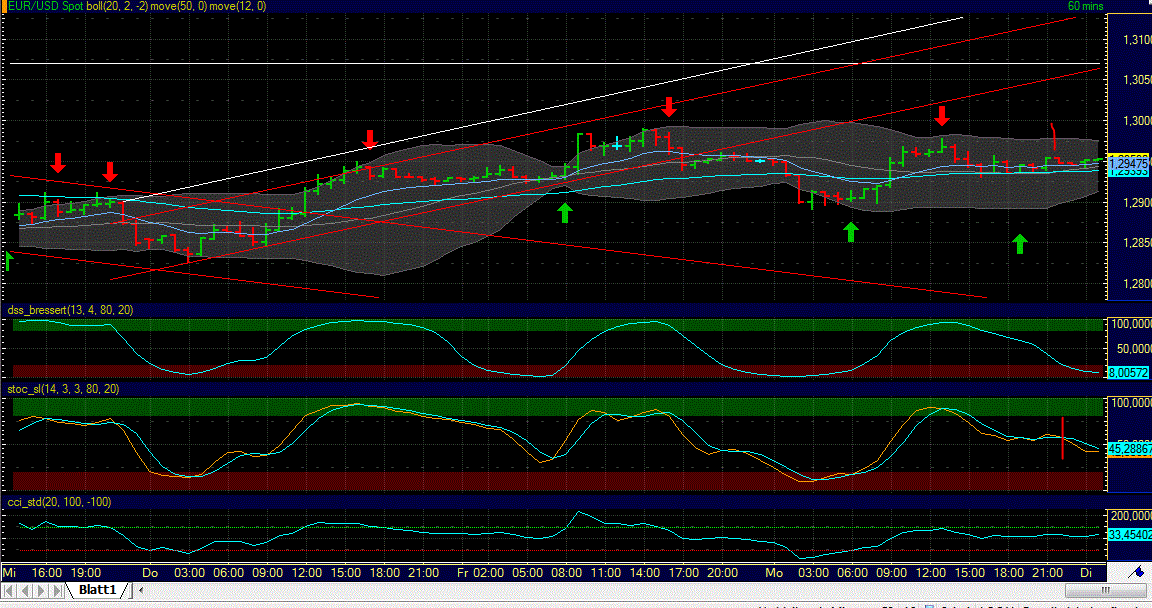The image size is (1152, 608).
Task: Open the dss_bressert(13, 4, 80, 20) indicator header
Action: point(70,310)
